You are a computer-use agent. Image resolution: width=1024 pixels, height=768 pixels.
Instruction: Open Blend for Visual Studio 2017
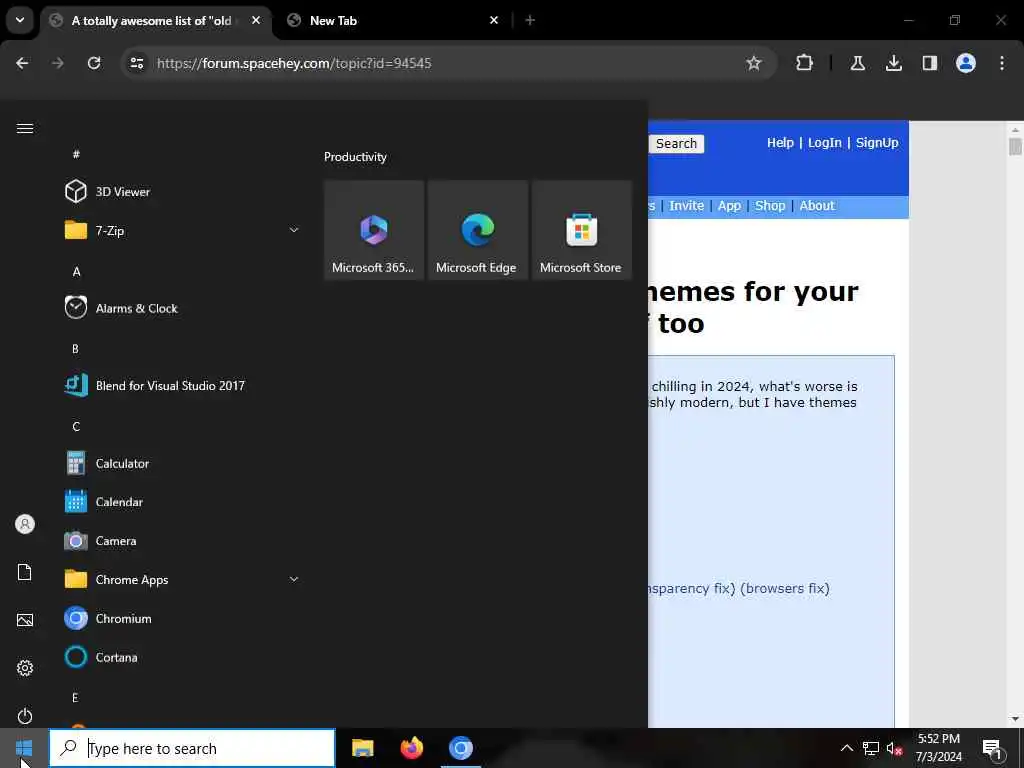pyautogui.click(x=183, y=385)
